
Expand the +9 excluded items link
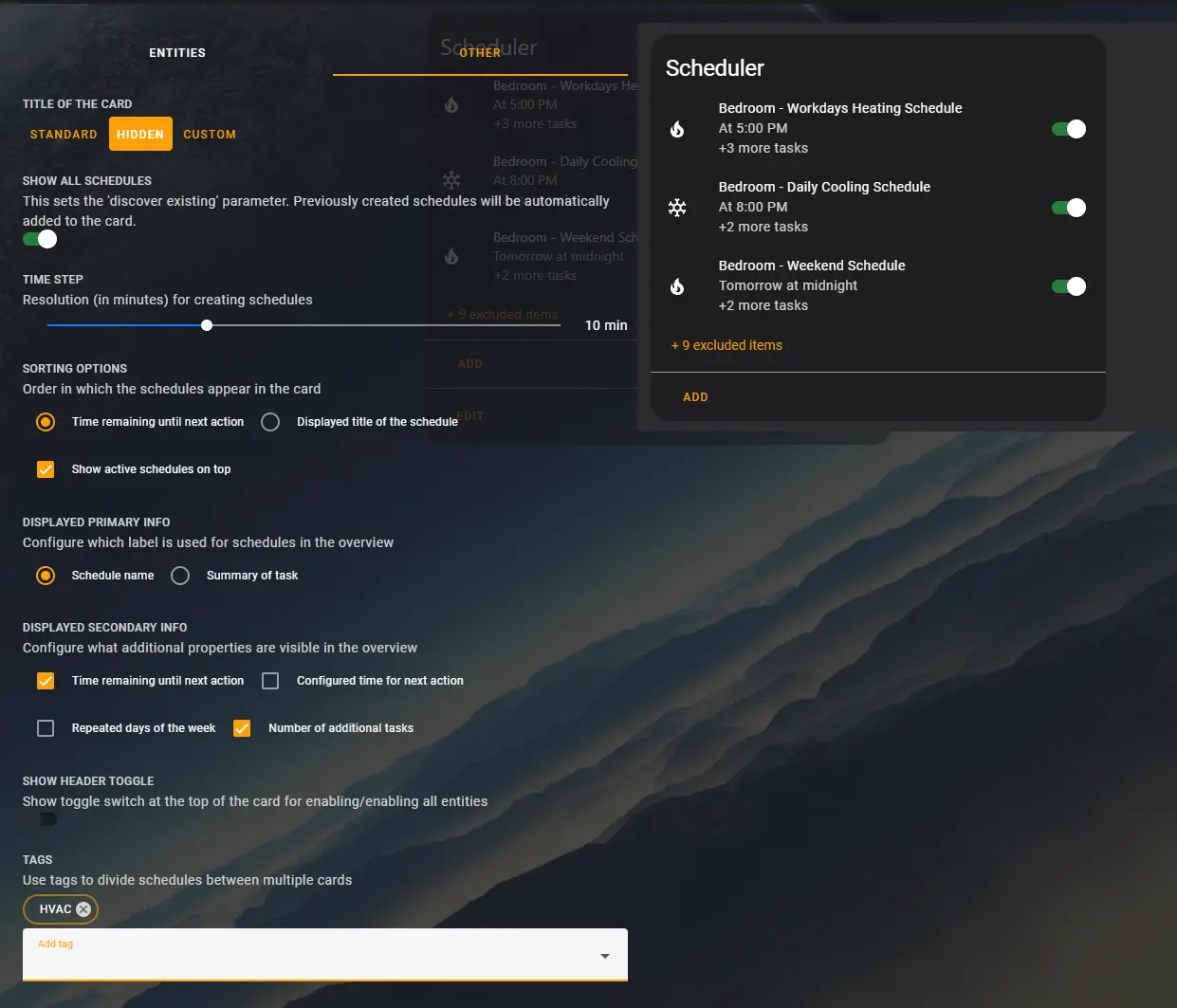click(x=726, y=345)
